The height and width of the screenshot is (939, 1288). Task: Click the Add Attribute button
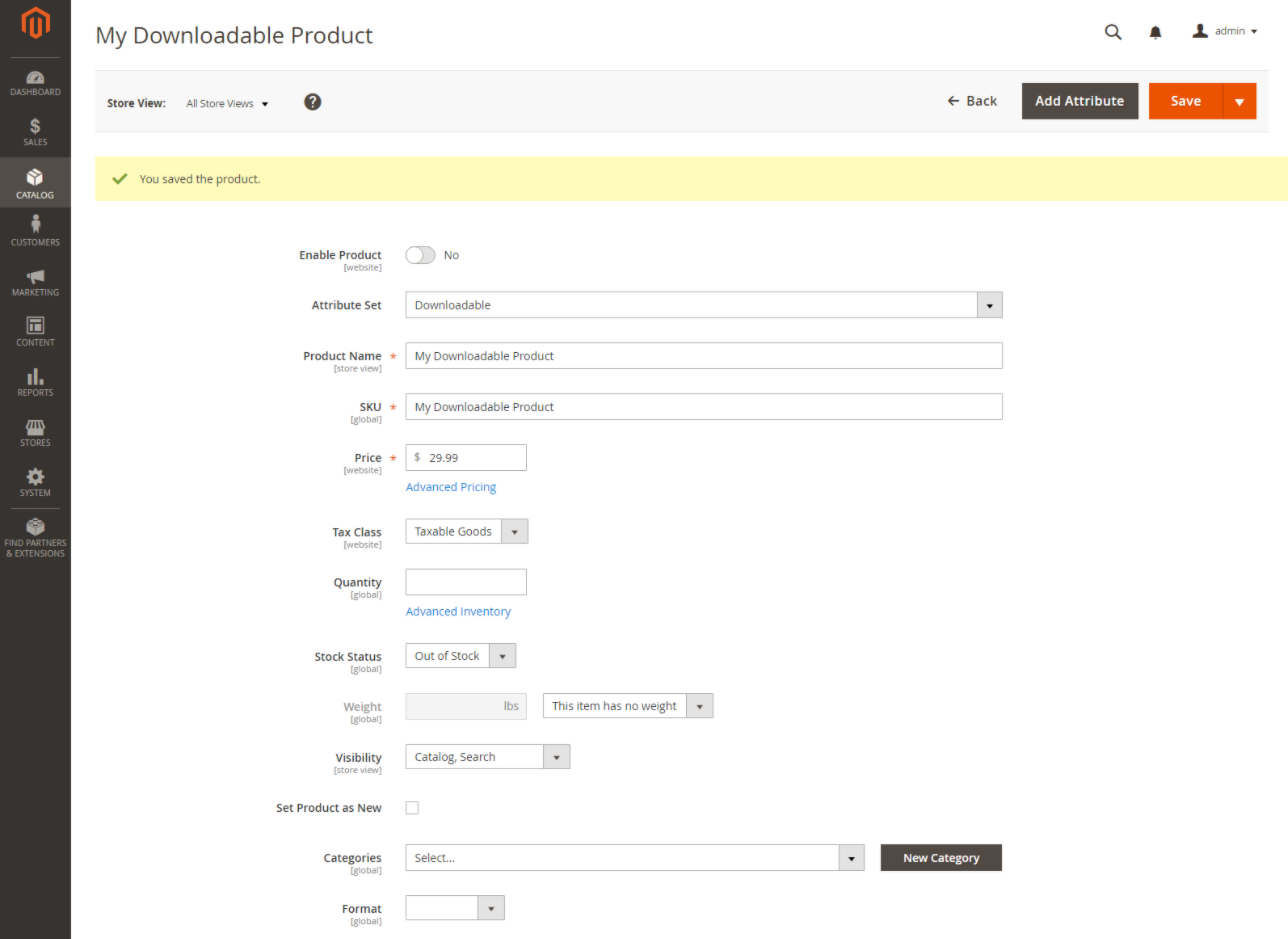pyautogui.click(x=1079, y=101)
